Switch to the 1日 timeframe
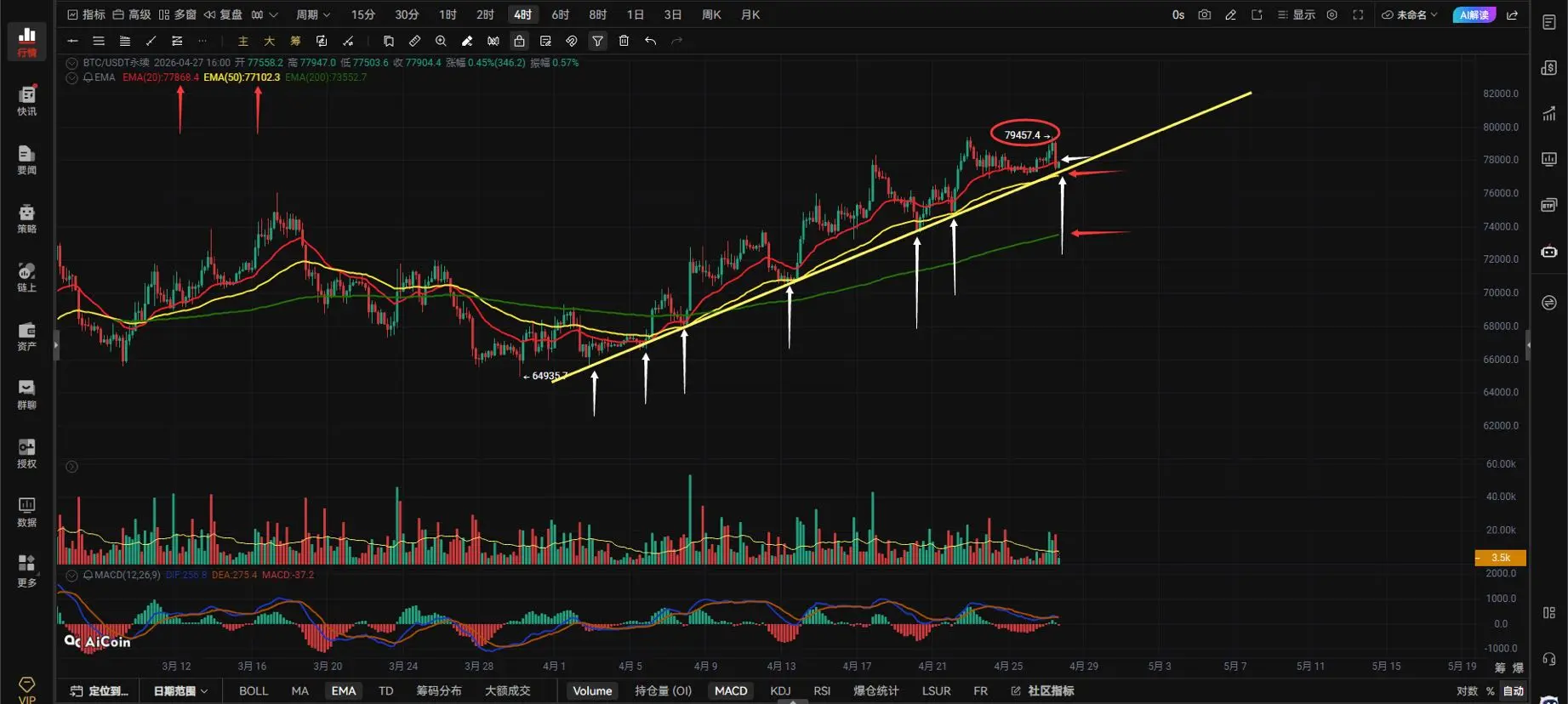Viewport: 1568px width, 704px height. pyautogui.click(x=635, y=14)
